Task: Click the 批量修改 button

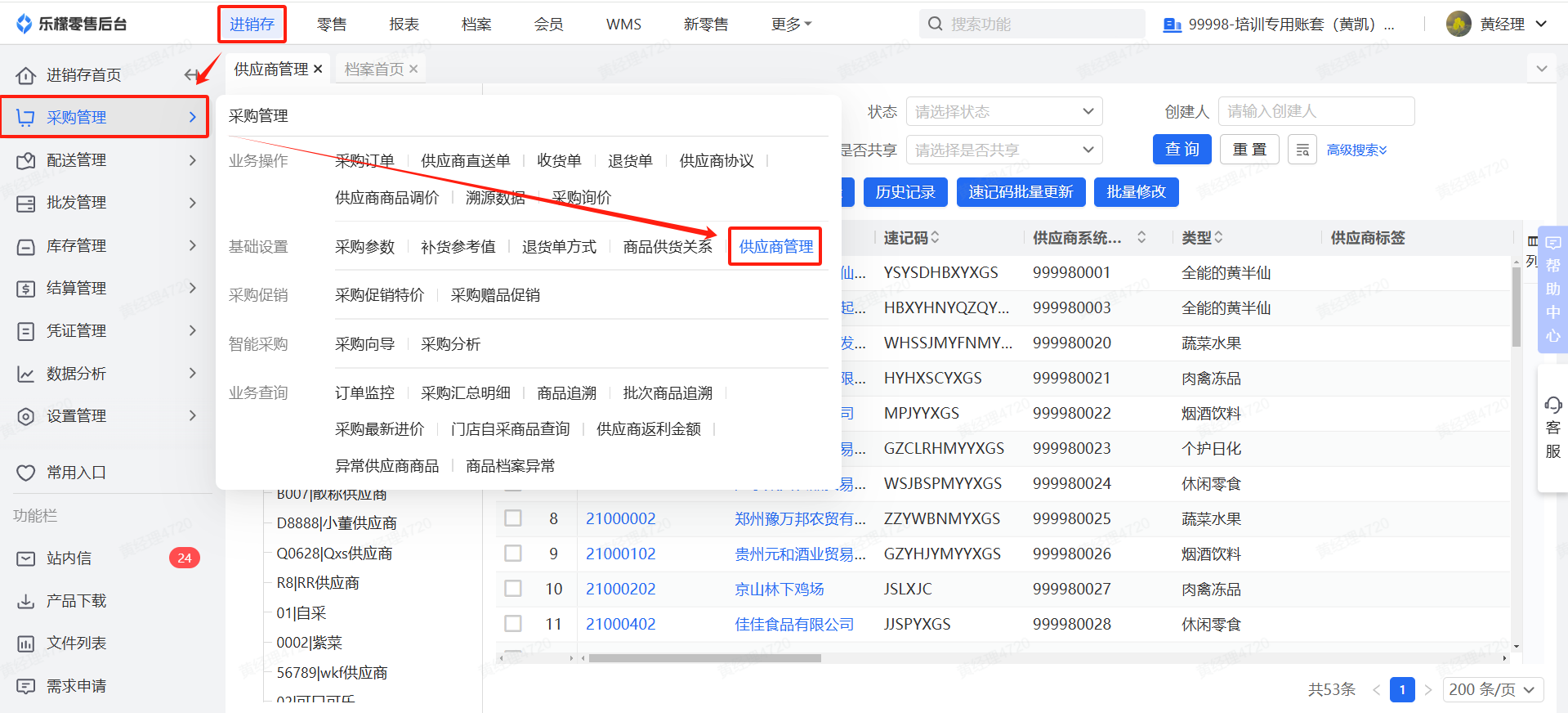Action: (1136, 192)
